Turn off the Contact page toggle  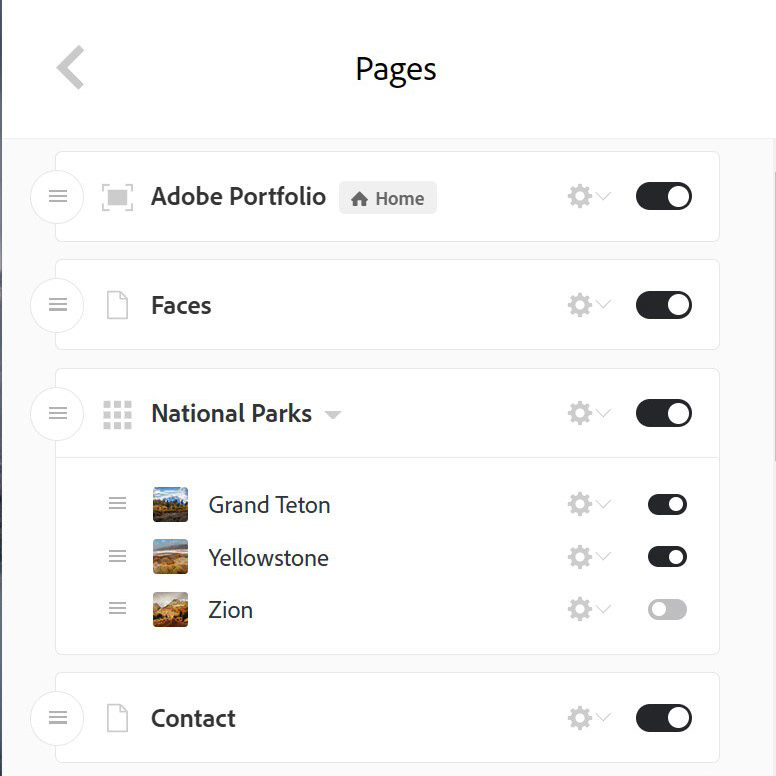click(664, 718)
